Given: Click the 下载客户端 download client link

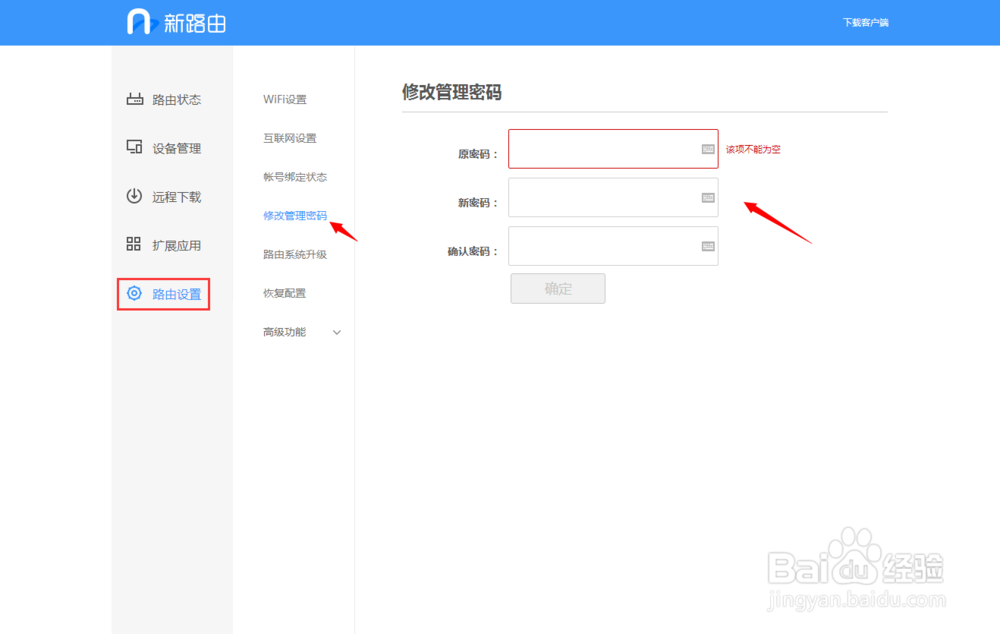Looking at the screenshot, I should (x=866, y=21).
